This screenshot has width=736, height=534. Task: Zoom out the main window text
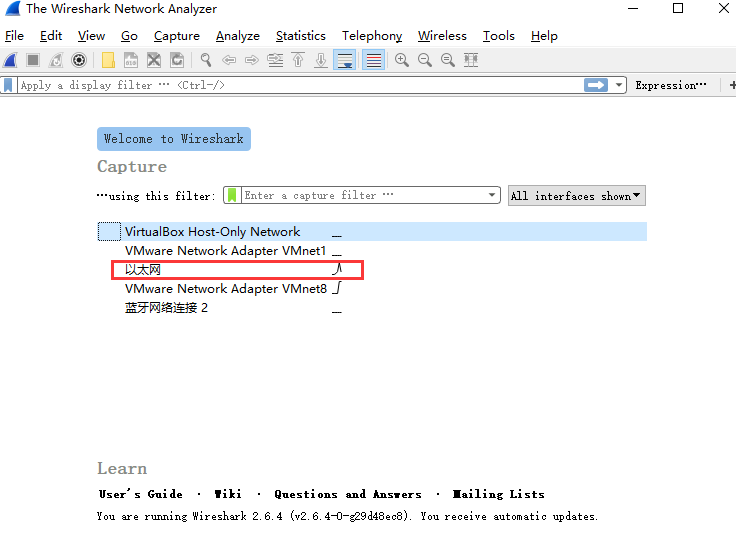(425, 60)
